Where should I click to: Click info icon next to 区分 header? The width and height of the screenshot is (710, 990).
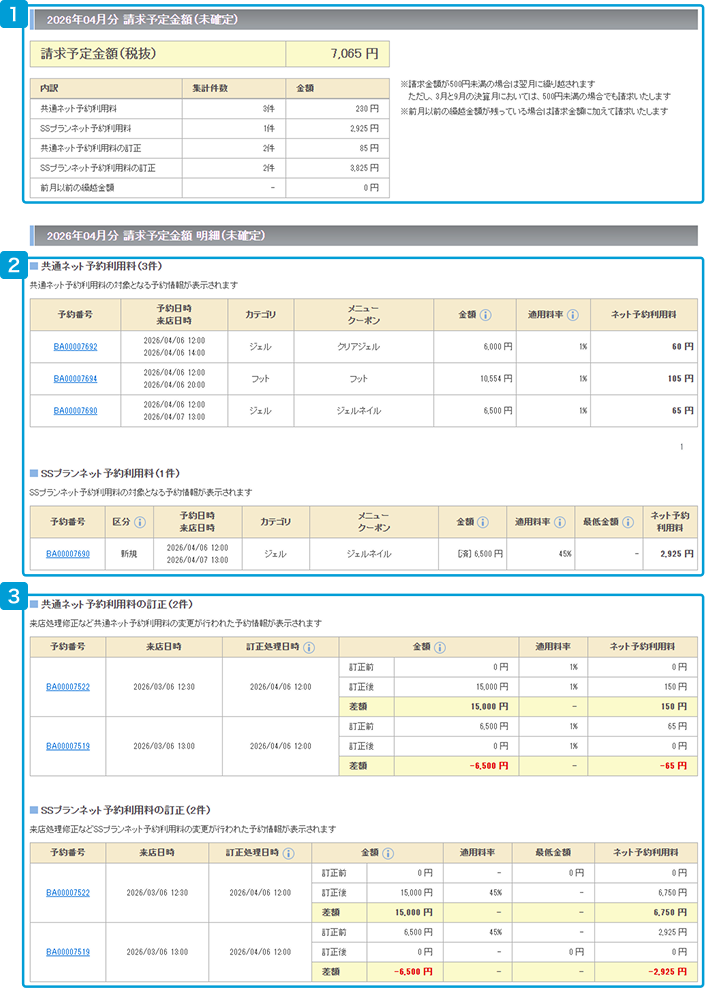click(140, 522)
